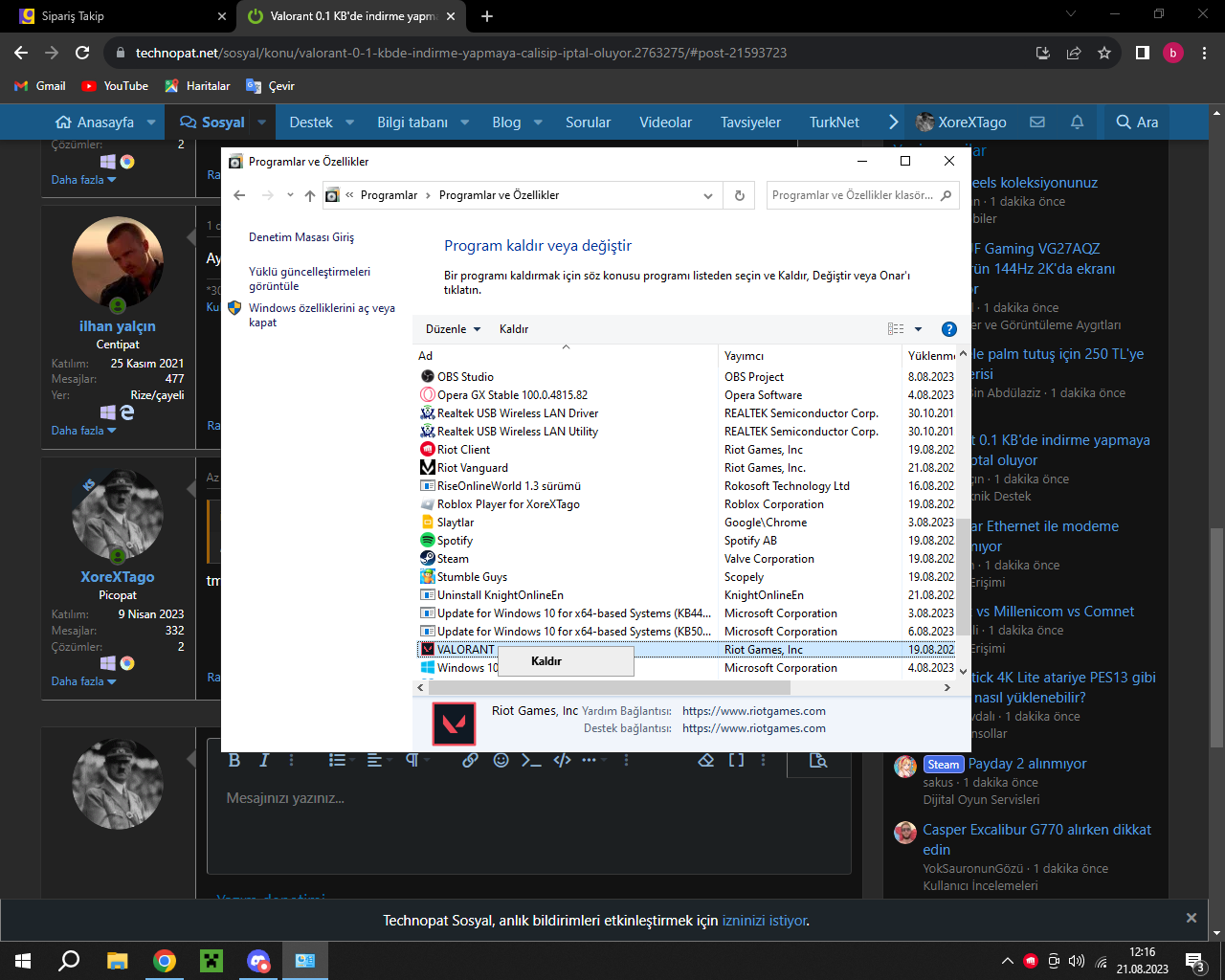Toggle bold formatting in the message editor
The width and height of the screenshot is (1225, 980).
tap(234, 760)
